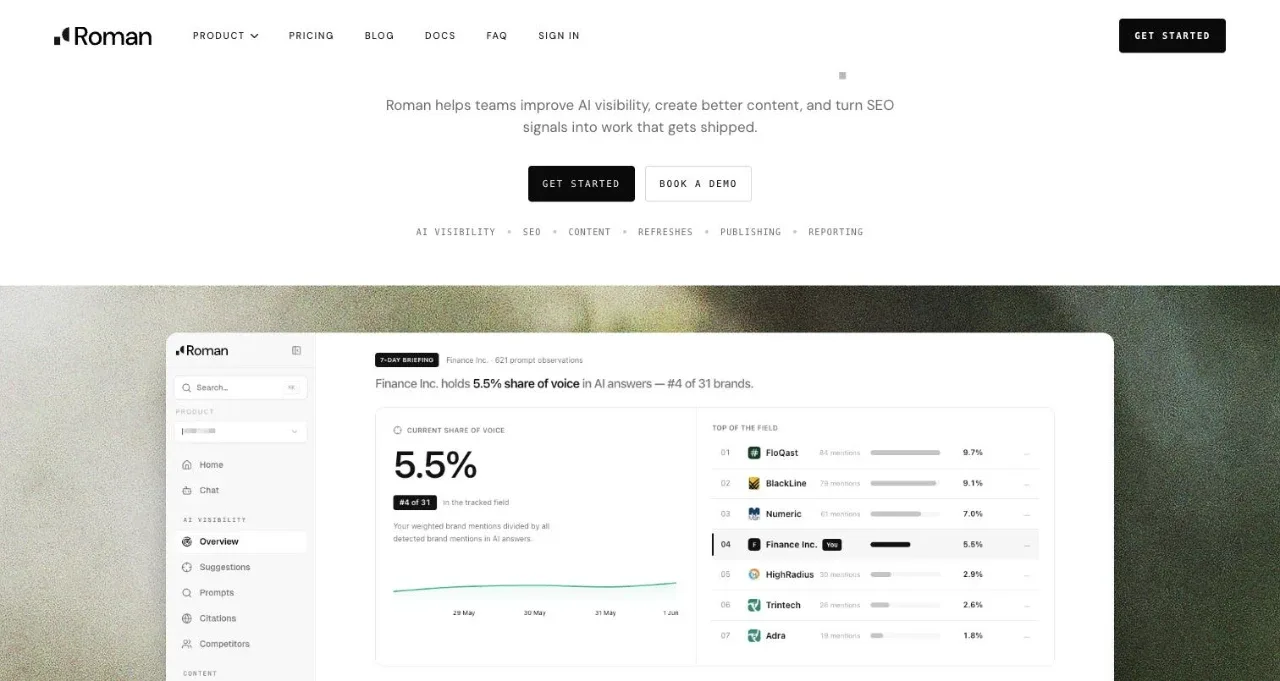The width and height of the screenshot is (1280, 681).
Task: Click the magnifier icon in the search box
Action: (186, 388)
